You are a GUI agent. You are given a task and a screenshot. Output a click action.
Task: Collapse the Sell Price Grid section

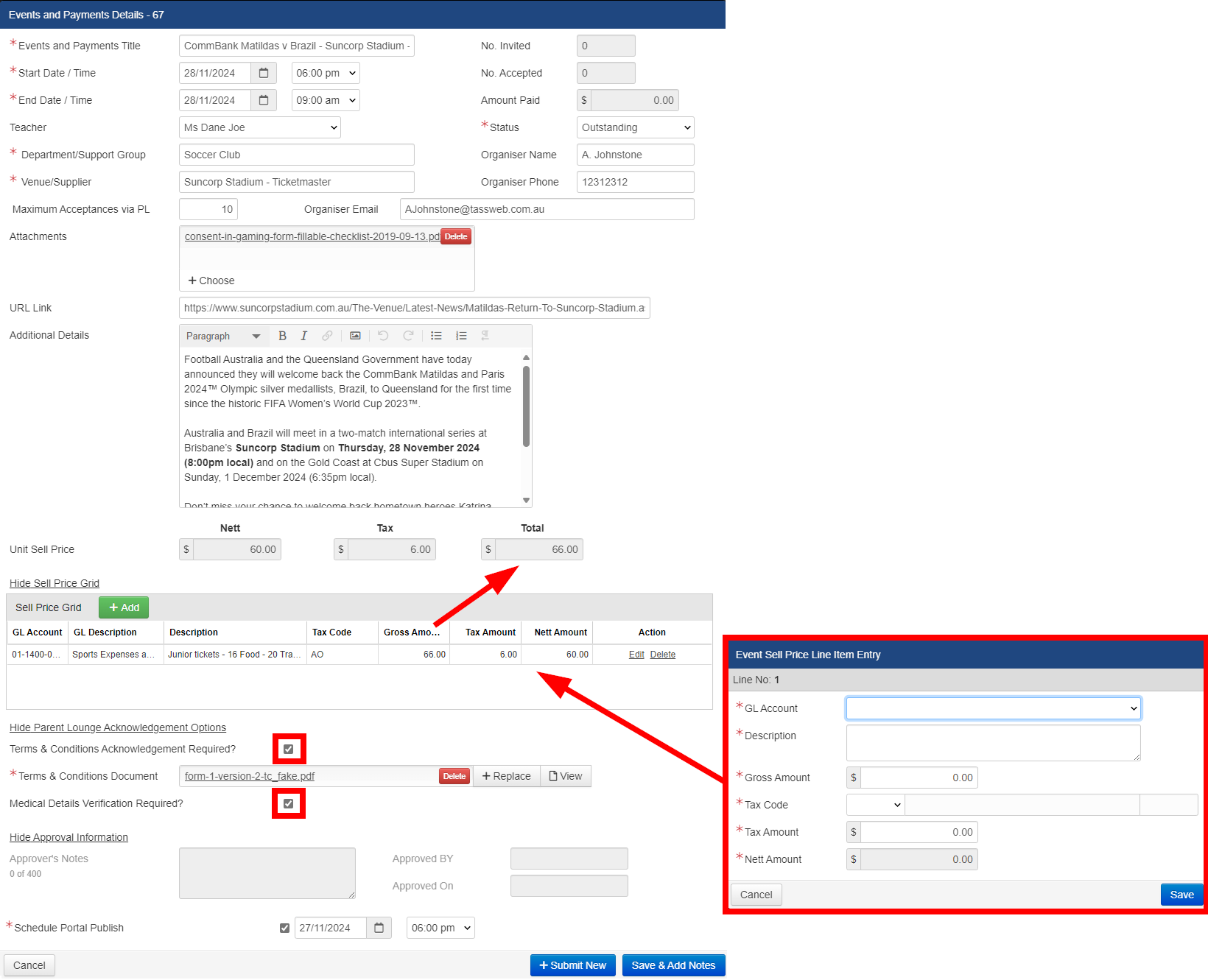[x=55, y=583]
